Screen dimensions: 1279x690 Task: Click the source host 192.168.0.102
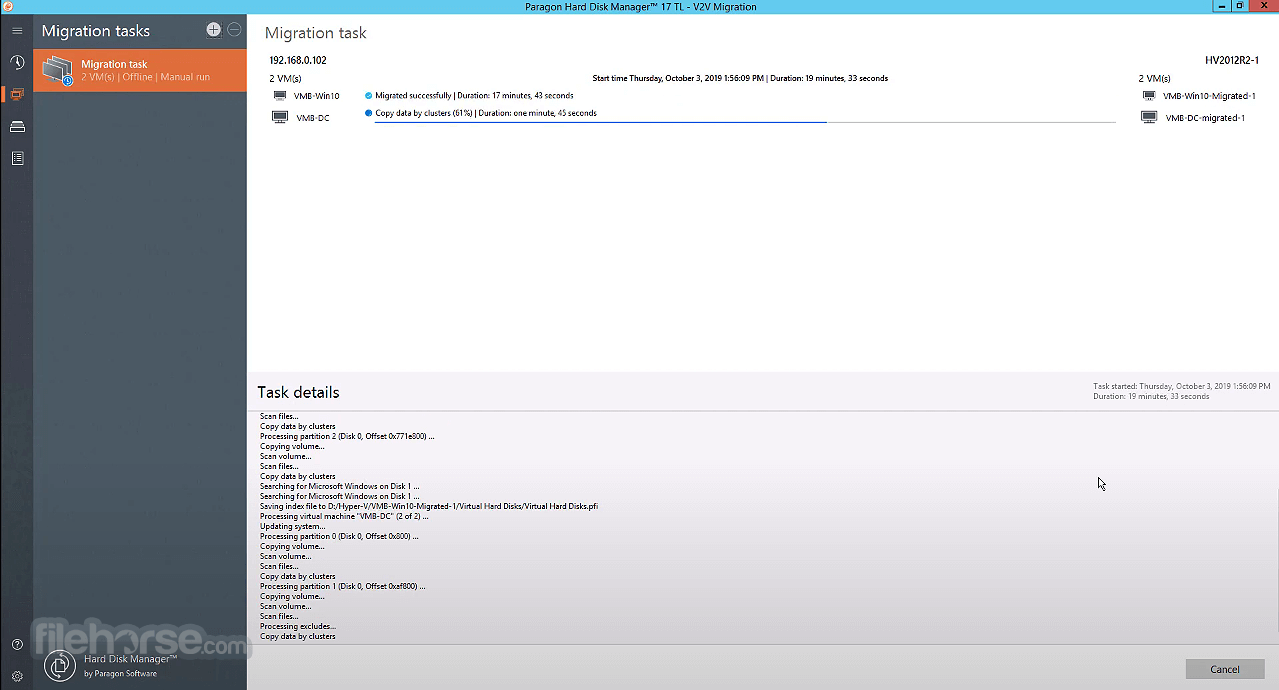click(298, 60)
